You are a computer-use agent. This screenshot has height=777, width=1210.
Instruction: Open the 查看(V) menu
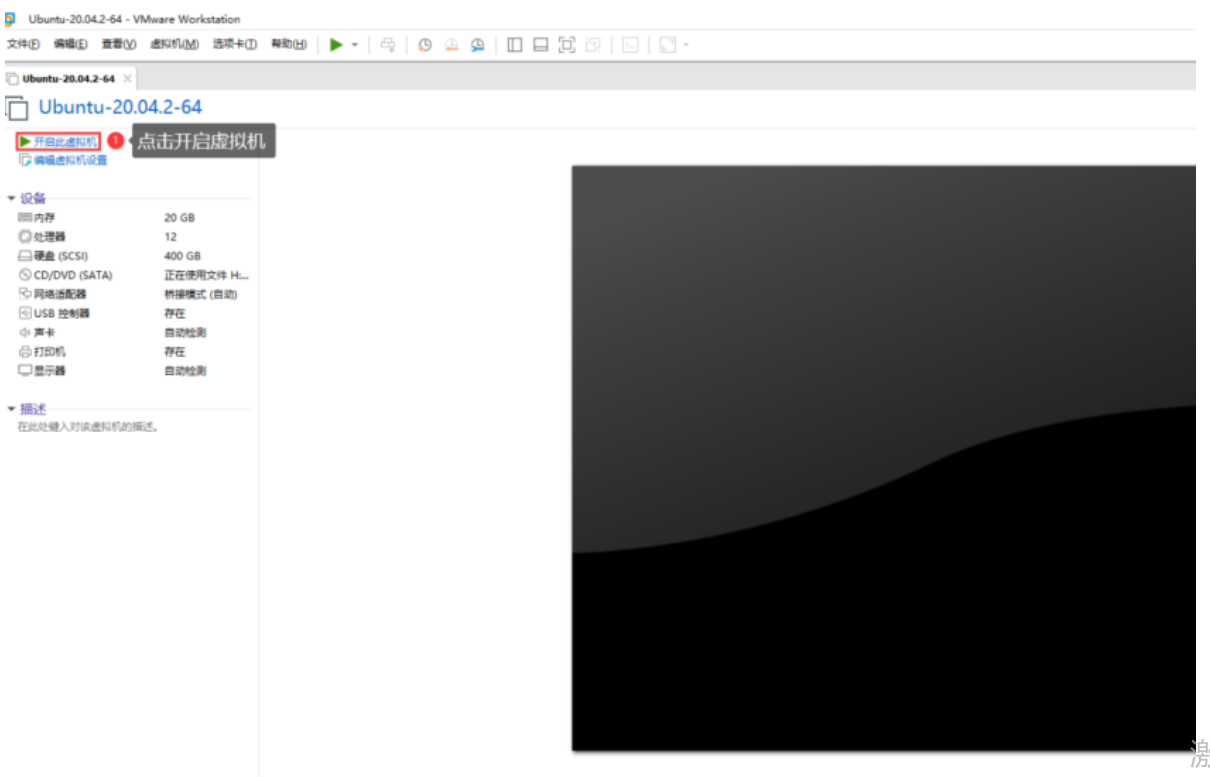[118, 44]
